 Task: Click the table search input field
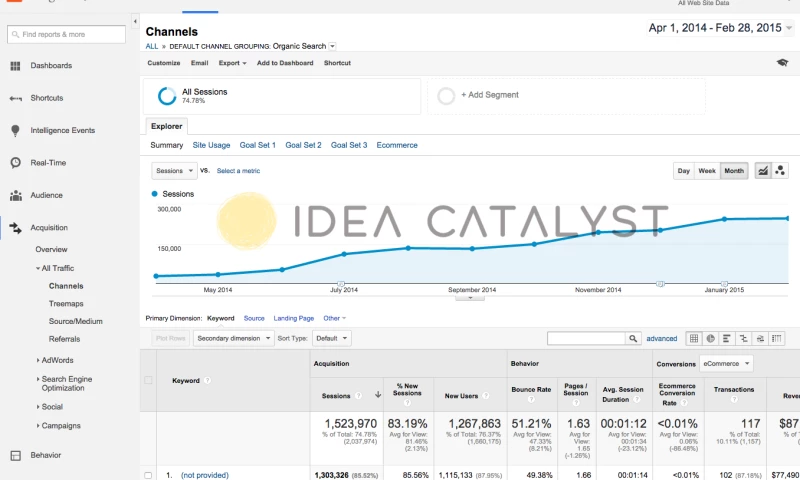[x=586, y=338]
